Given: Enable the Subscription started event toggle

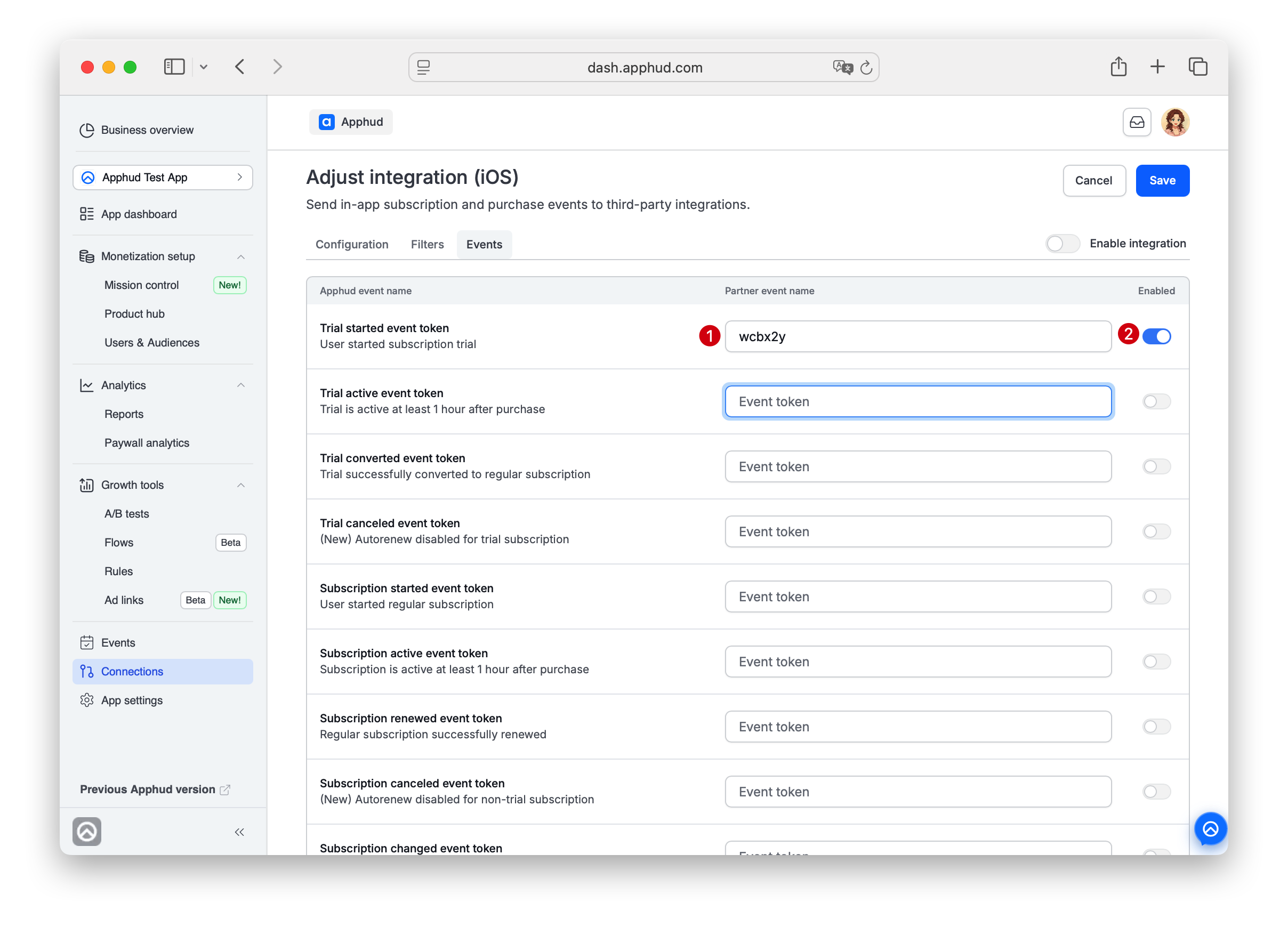Looking at the screenshot, I should click(x=1156, y=597).
